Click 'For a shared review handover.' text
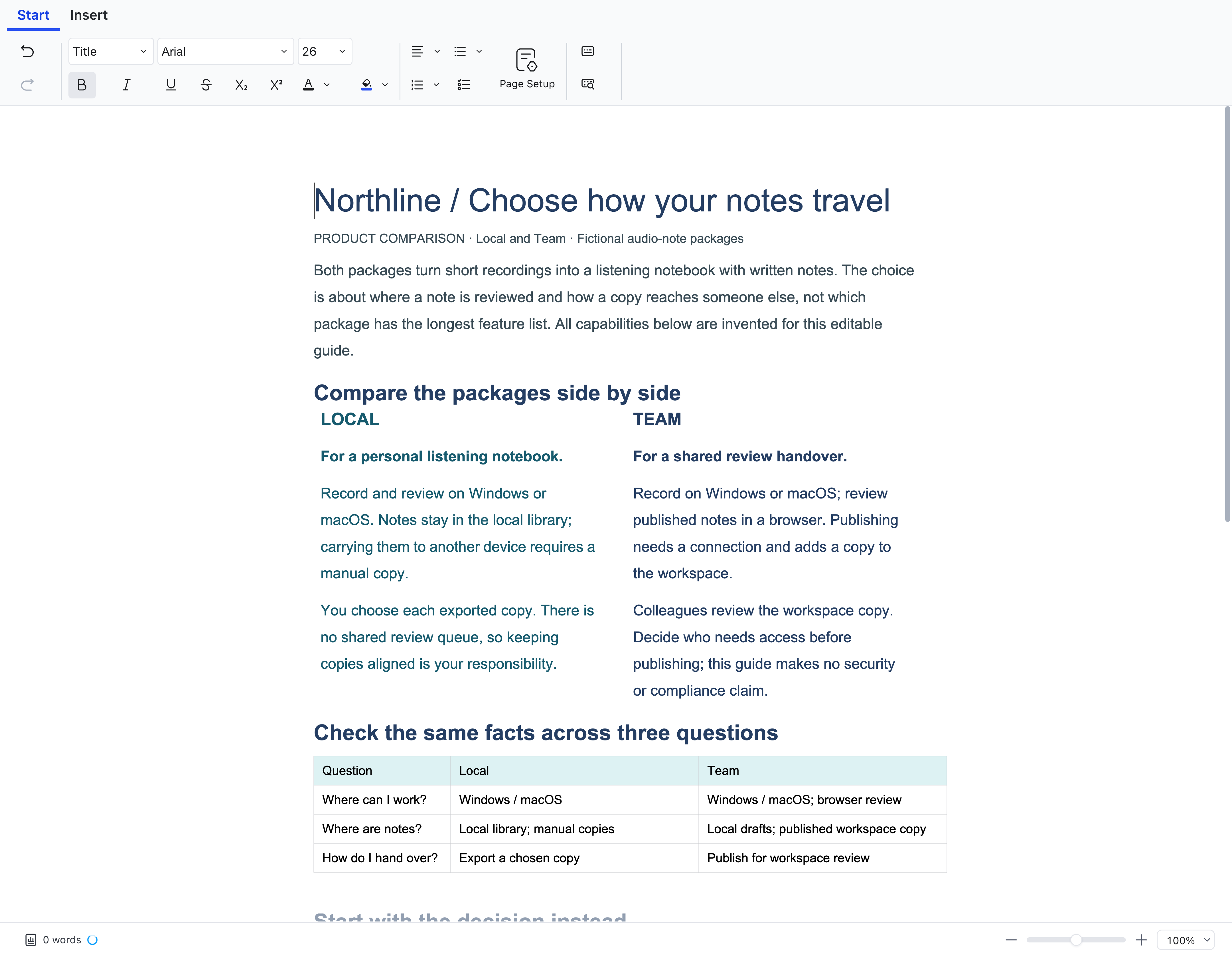The width and height of the screenshot is (1232, 957). click(740, 457)
